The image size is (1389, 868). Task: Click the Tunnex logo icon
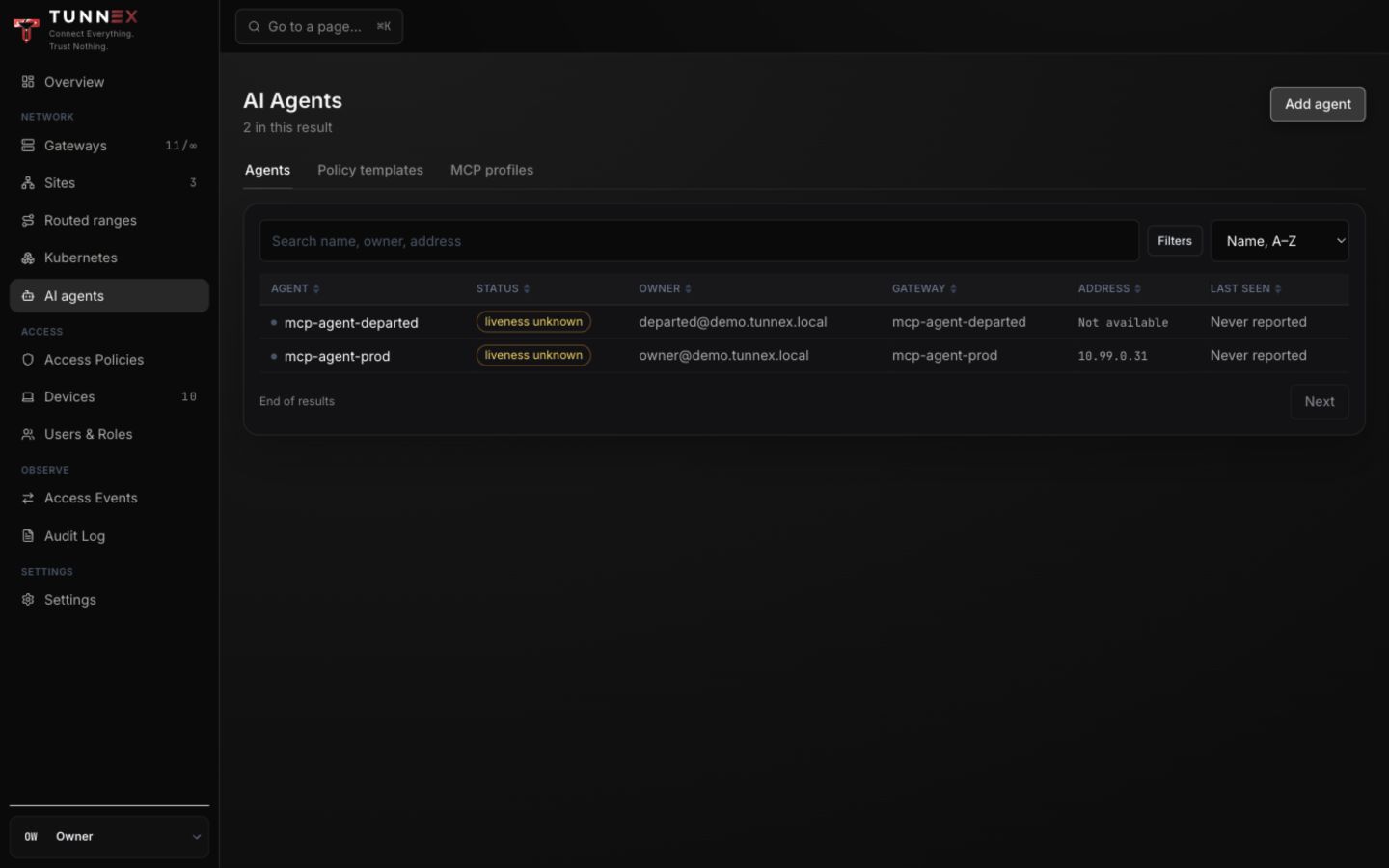tap(26, 29)
